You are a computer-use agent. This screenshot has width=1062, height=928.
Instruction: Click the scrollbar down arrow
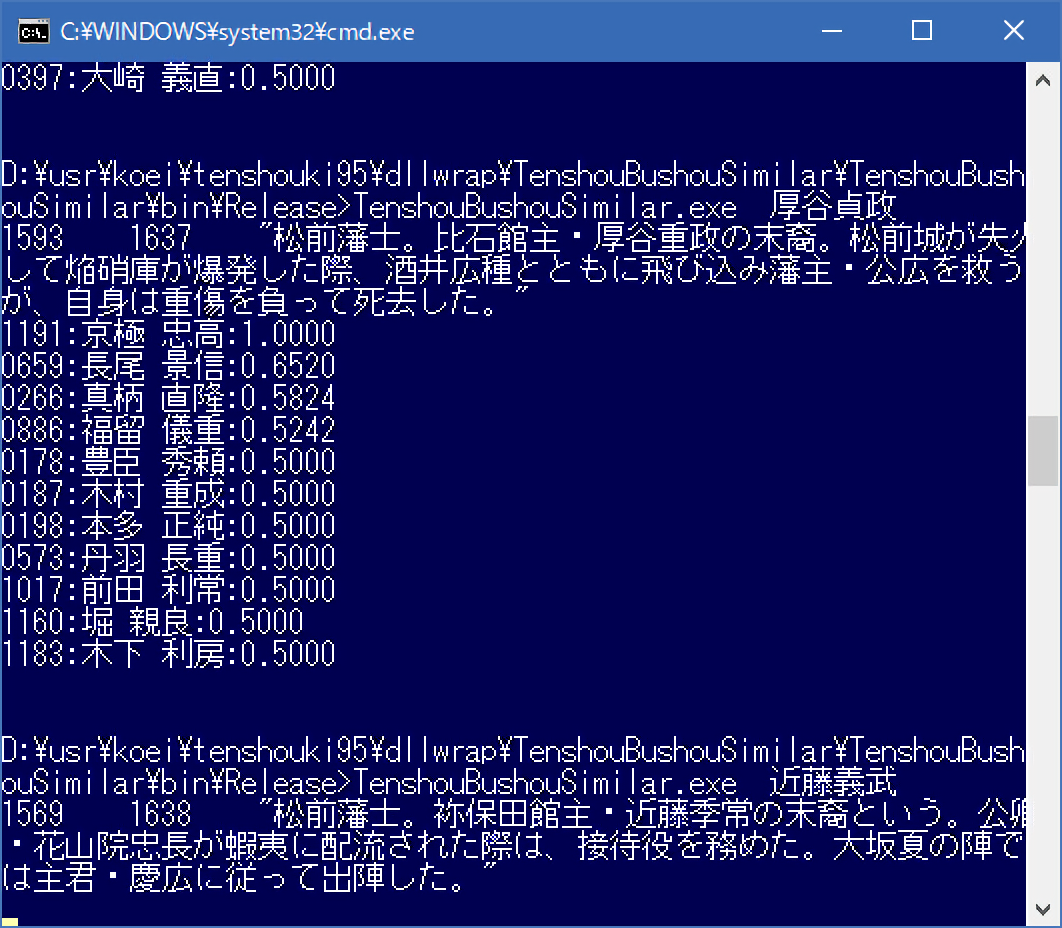[x=1043, y=913]
